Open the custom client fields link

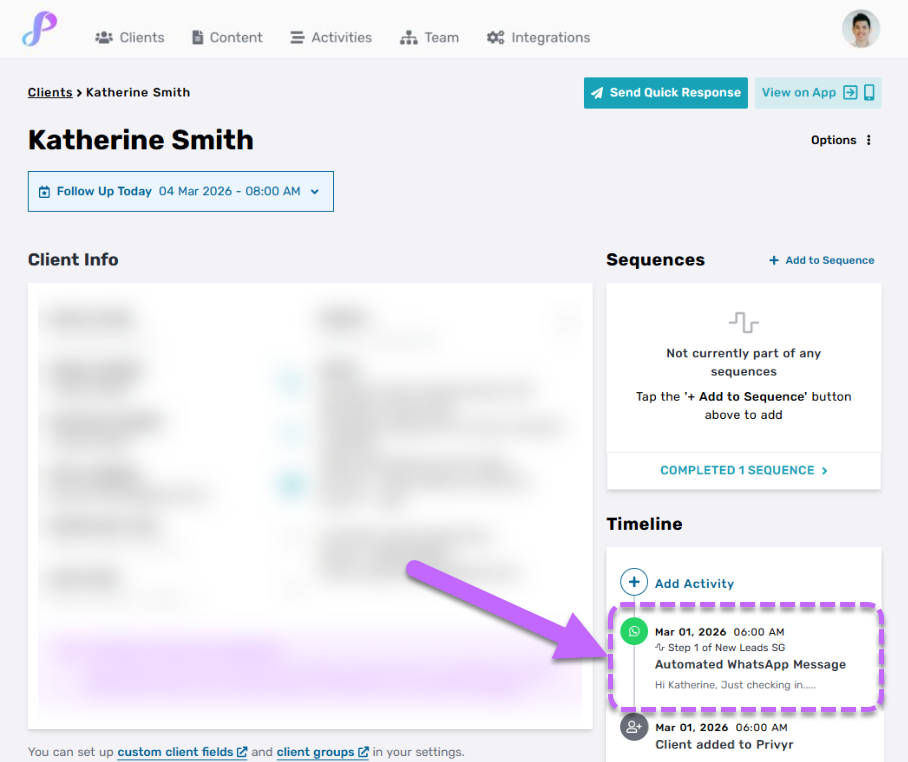pyautogui.click(x=181, y=752)
